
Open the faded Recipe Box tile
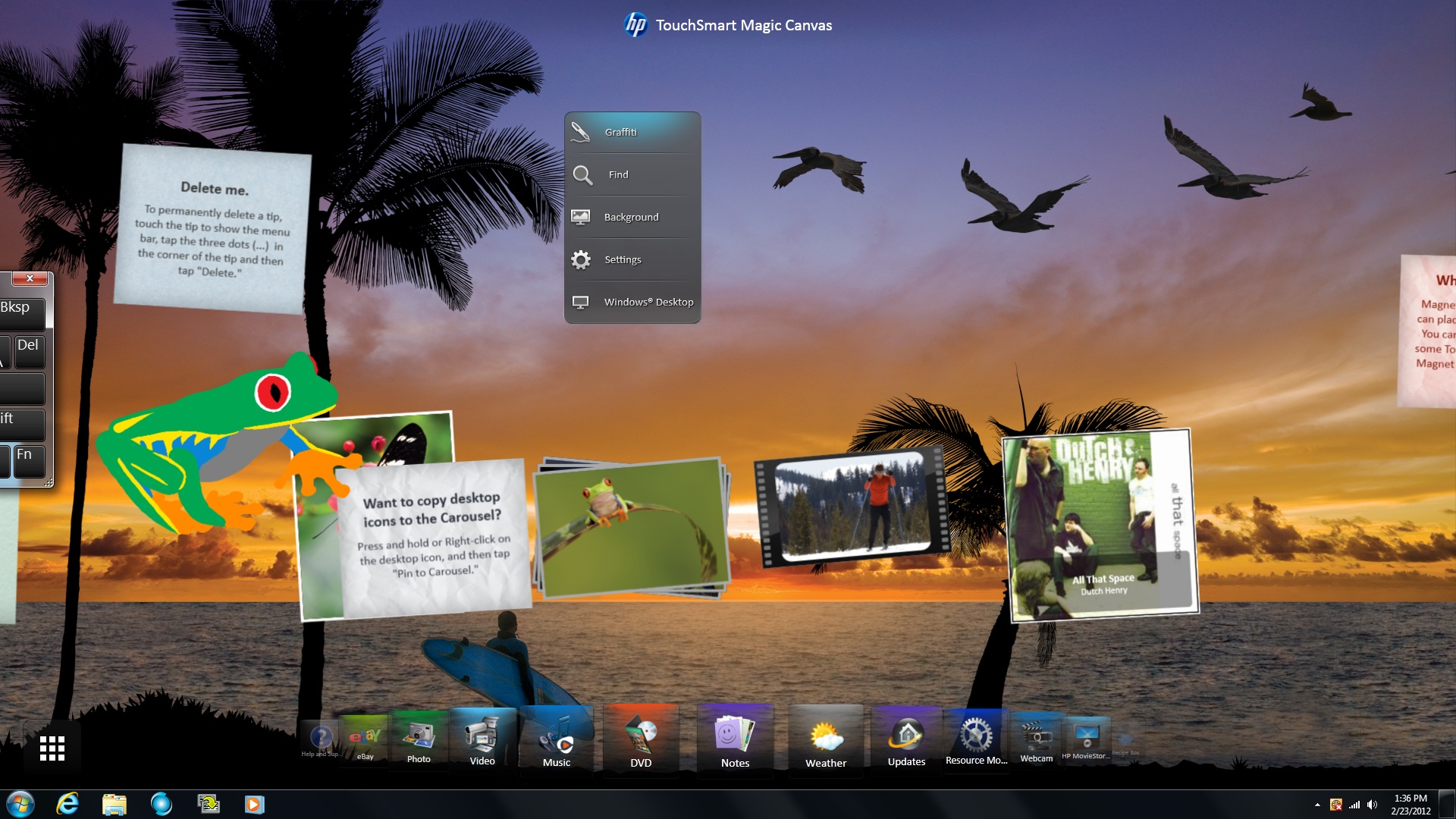point(1125,742)
